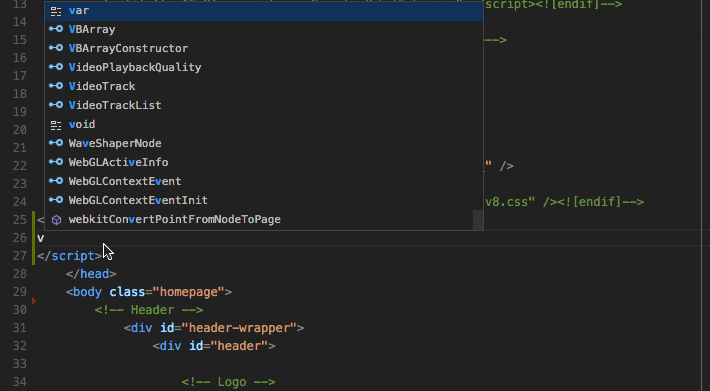
Task: Click the interface icon beside WebGLContextEventInit
Action: click(x=56, y=200)
